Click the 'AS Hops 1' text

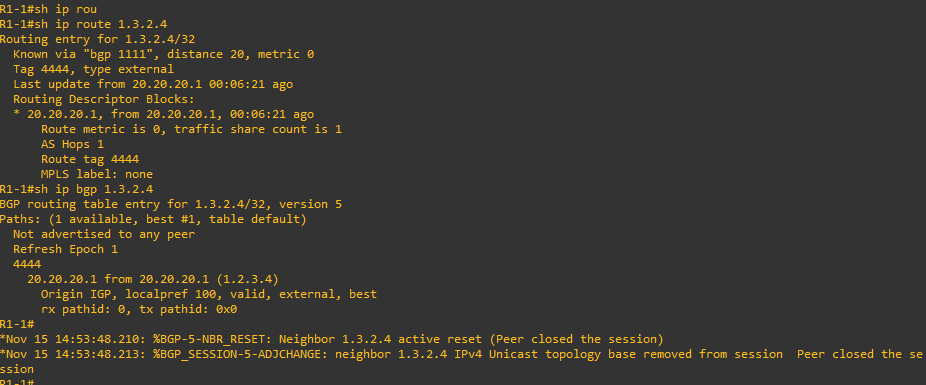tap(73, 144)
